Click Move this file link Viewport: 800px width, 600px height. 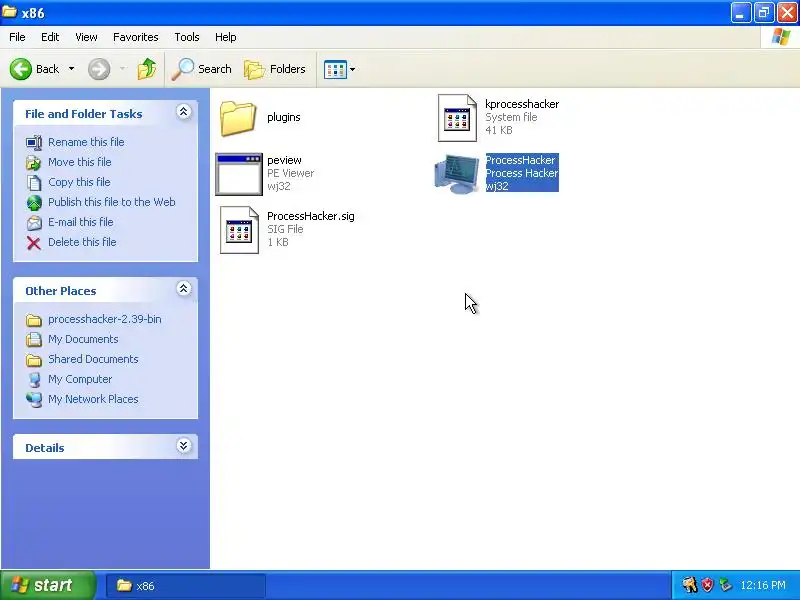point(80,162)
